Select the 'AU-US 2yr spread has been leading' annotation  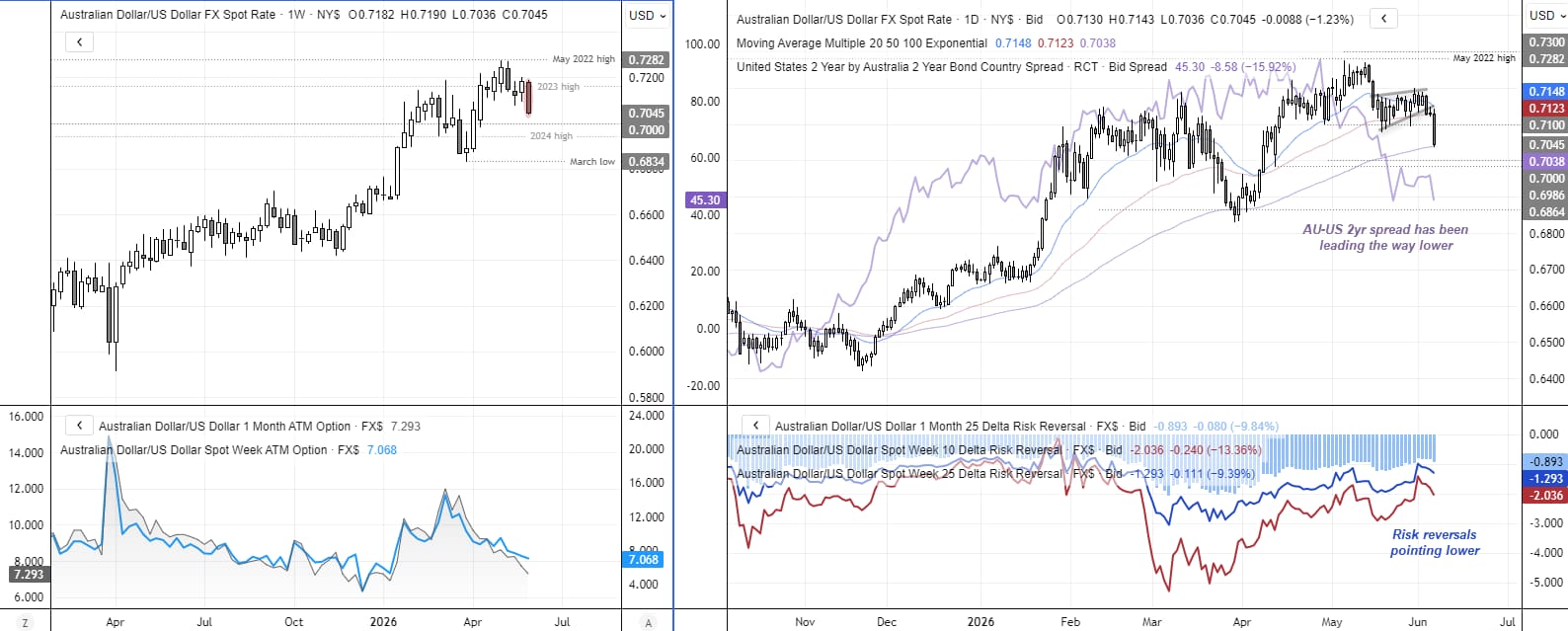click(x=1385, y=237)
